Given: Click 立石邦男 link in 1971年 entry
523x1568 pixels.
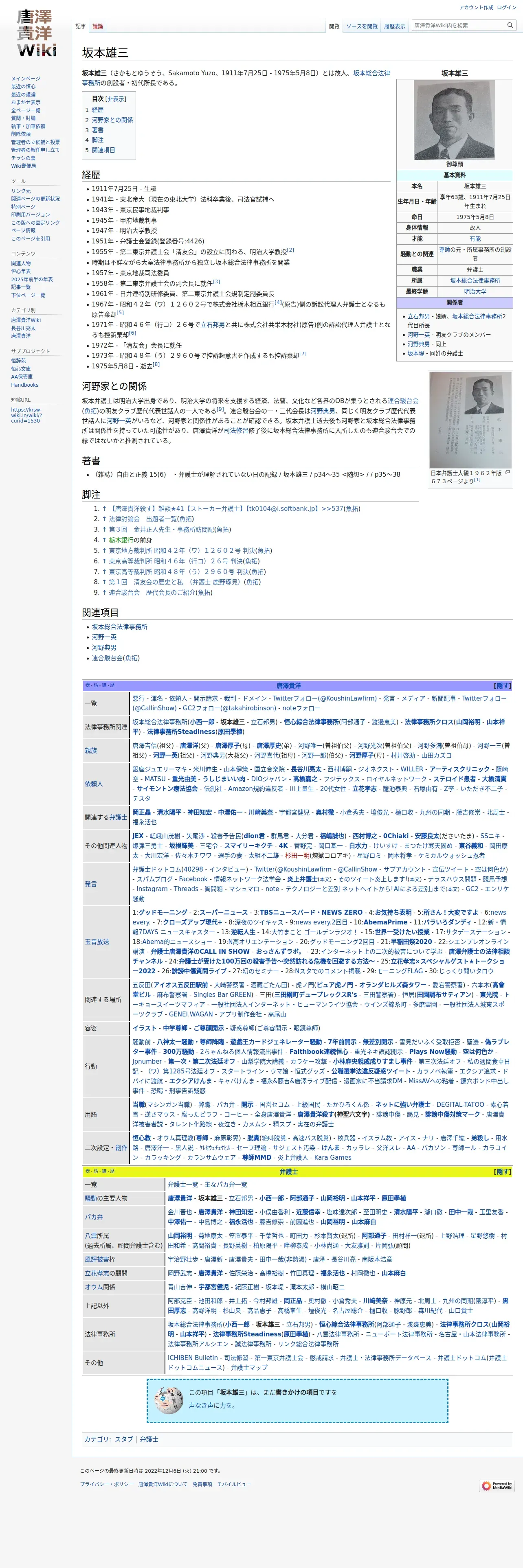Looking at the screenshot, I should (213, 325).
